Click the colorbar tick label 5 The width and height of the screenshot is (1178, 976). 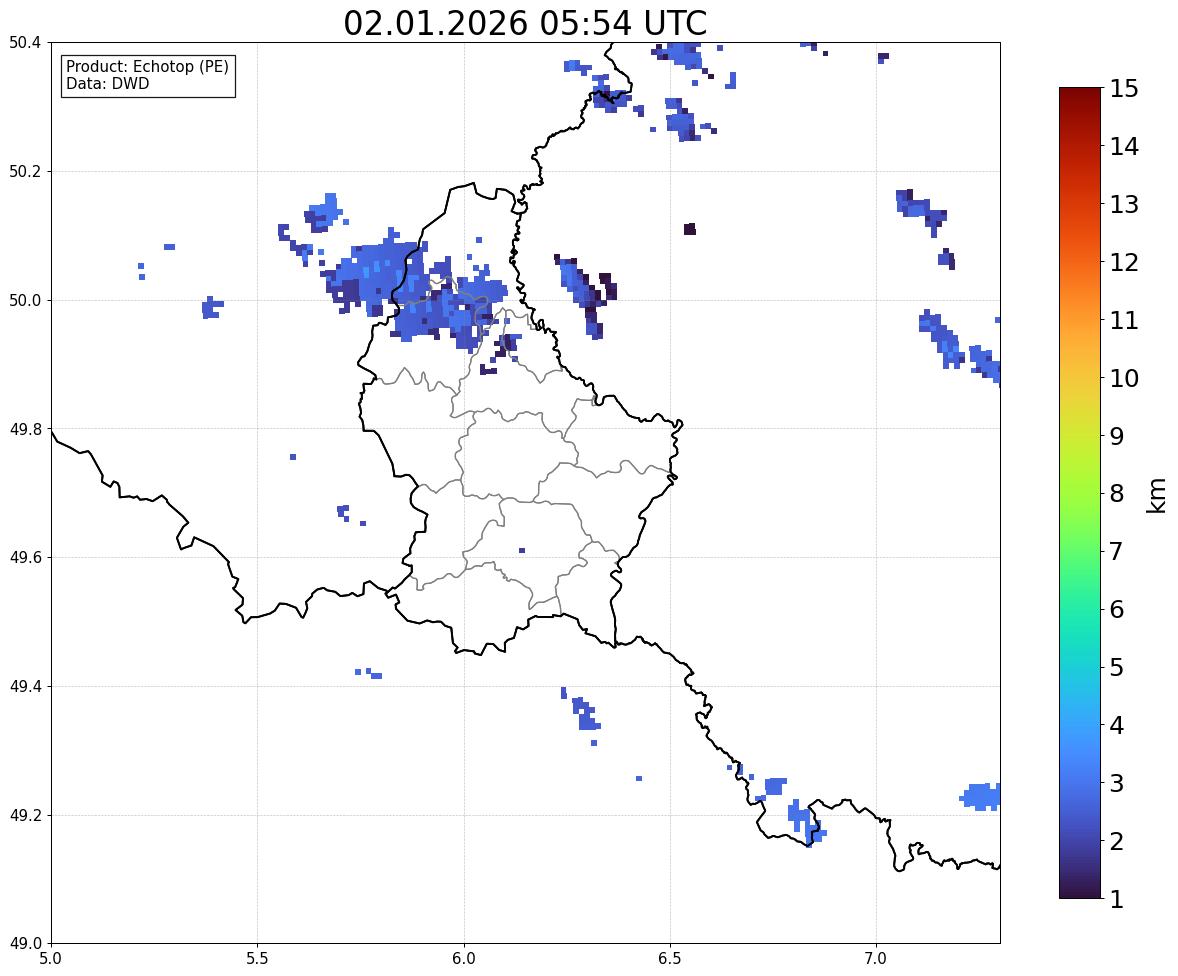tap(1117, 667)
